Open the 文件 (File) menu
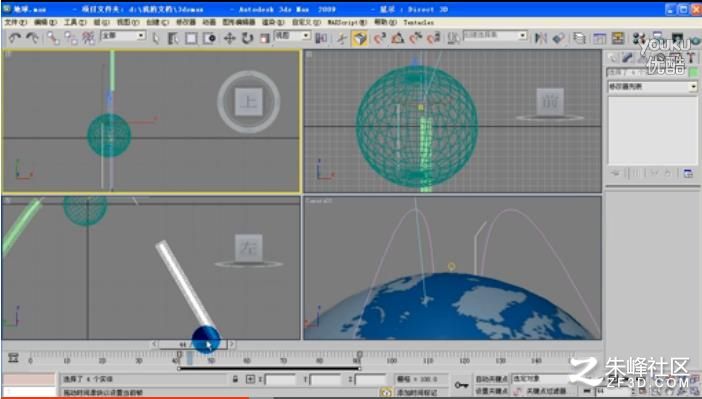 15,22
